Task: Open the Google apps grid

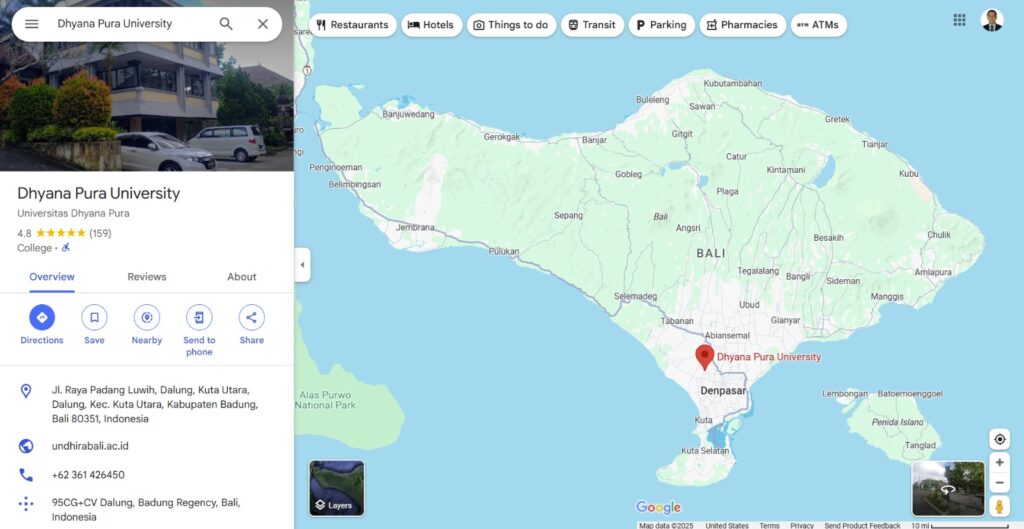Action: click(959, 20)
